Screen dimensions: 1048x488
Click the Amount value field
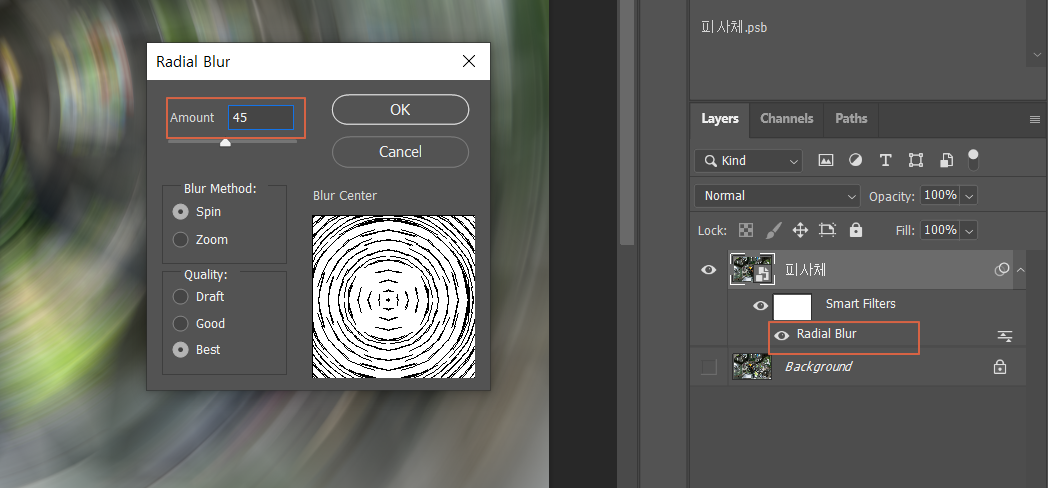261,118
